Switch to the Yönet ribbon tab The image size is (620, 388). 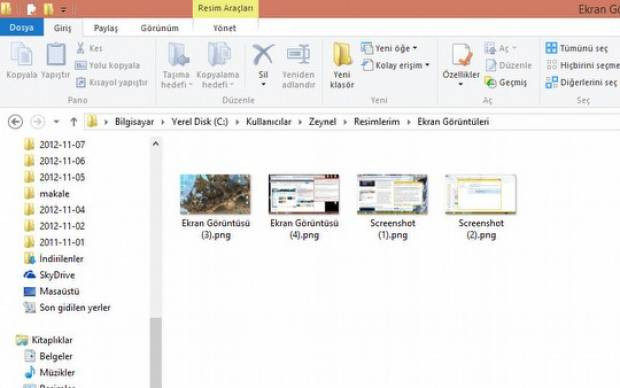tap(225, 28)
